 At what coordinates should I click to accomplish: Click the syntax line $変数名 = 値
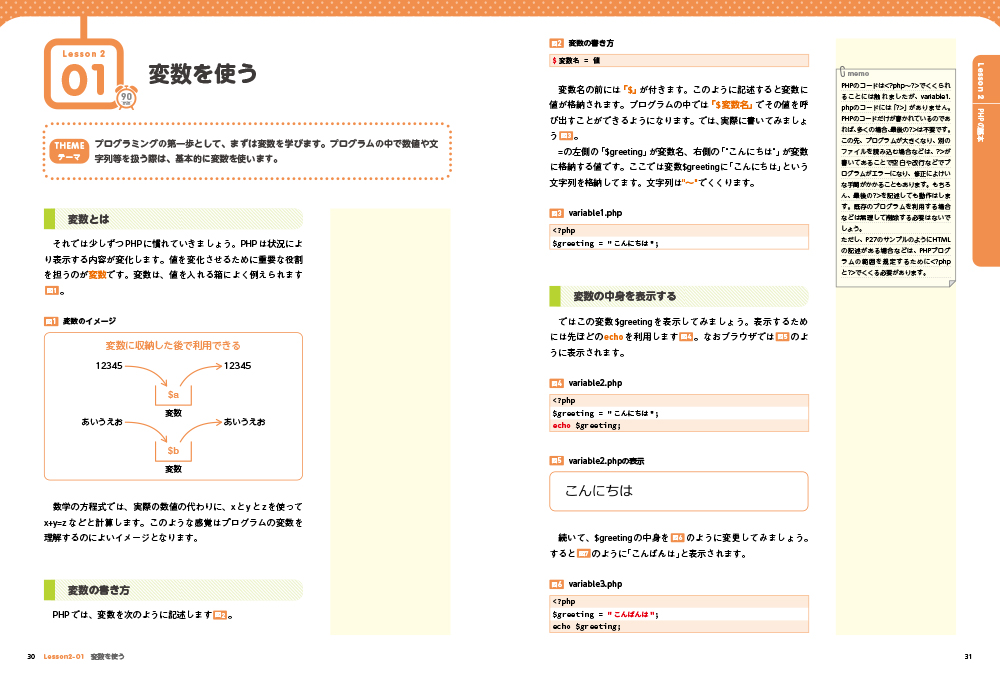(x=679, y=61)
